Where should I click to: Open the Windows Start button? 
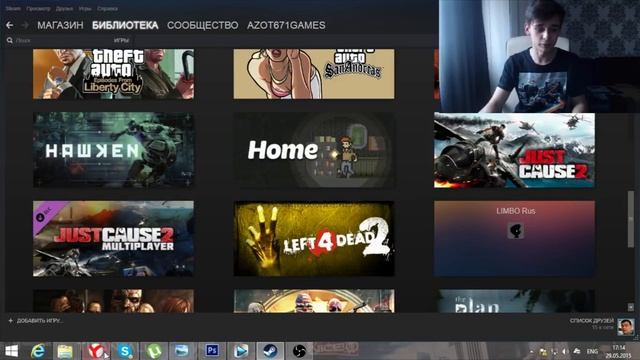click(x=11, y=351)
